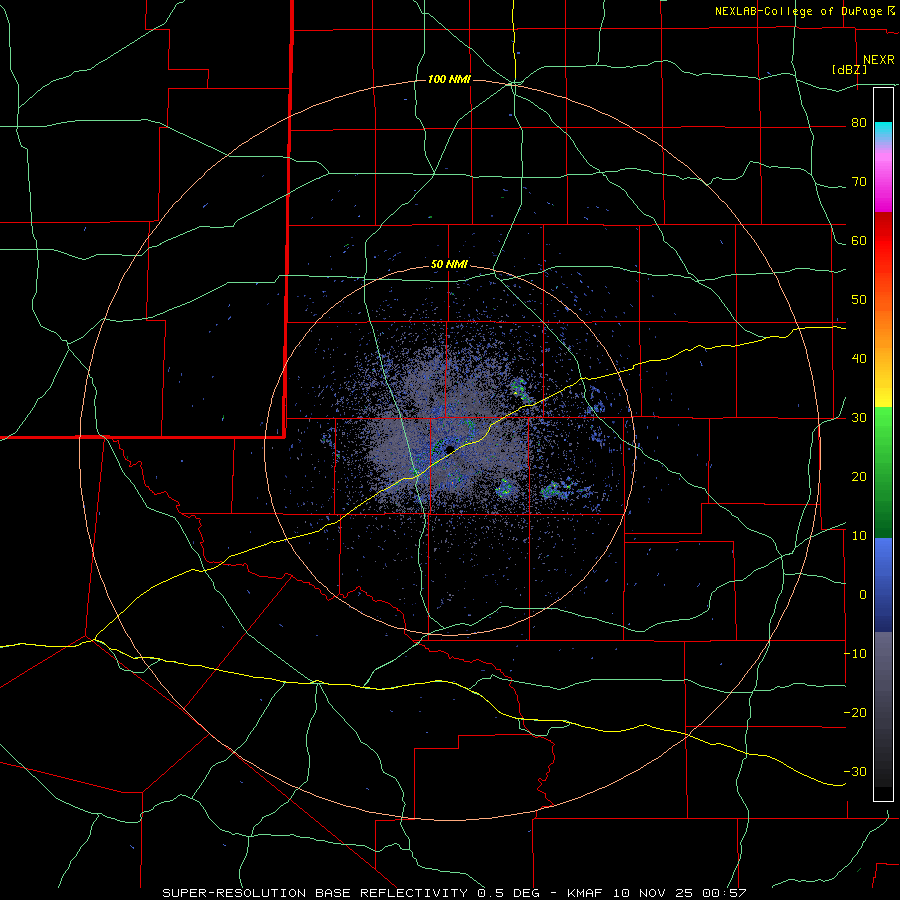This screenshot has width=900, height=900.
Task: Click the -20 dBZ scale value
Action: [855, 712]
